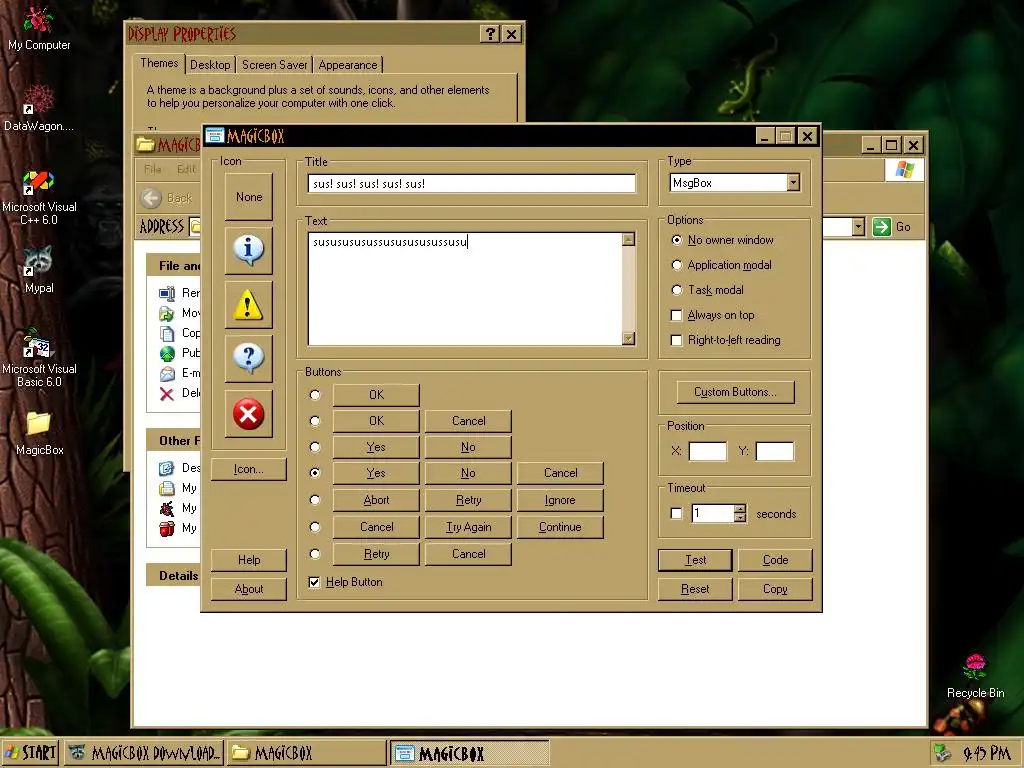
Task: Open the MagicBox folder on desktop
Action: (x=39, y=434)
